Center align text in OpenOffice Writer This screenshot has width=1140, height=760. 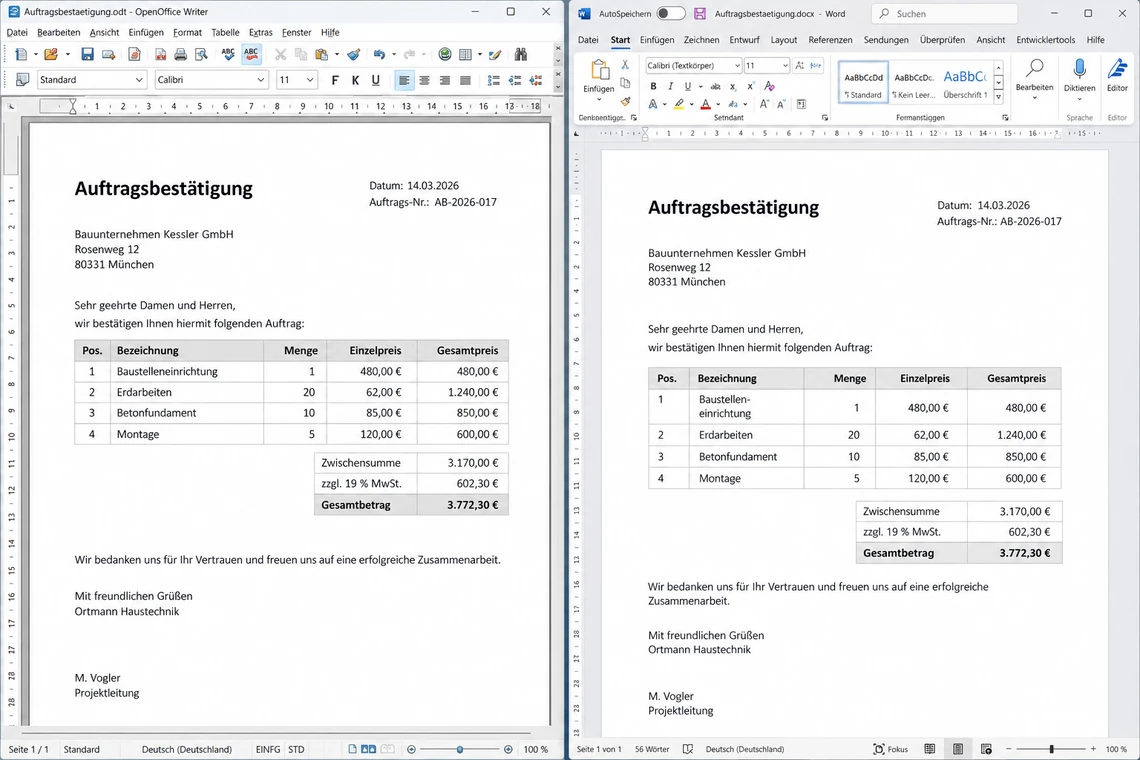(425, 80)
